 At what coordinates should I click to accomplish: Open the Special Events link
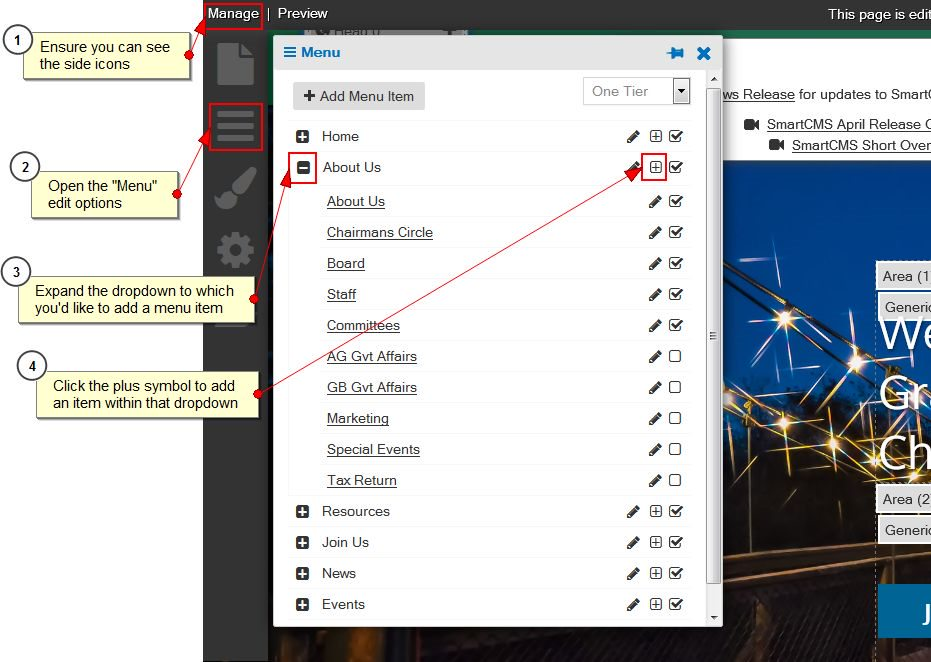tap(373, 449)
